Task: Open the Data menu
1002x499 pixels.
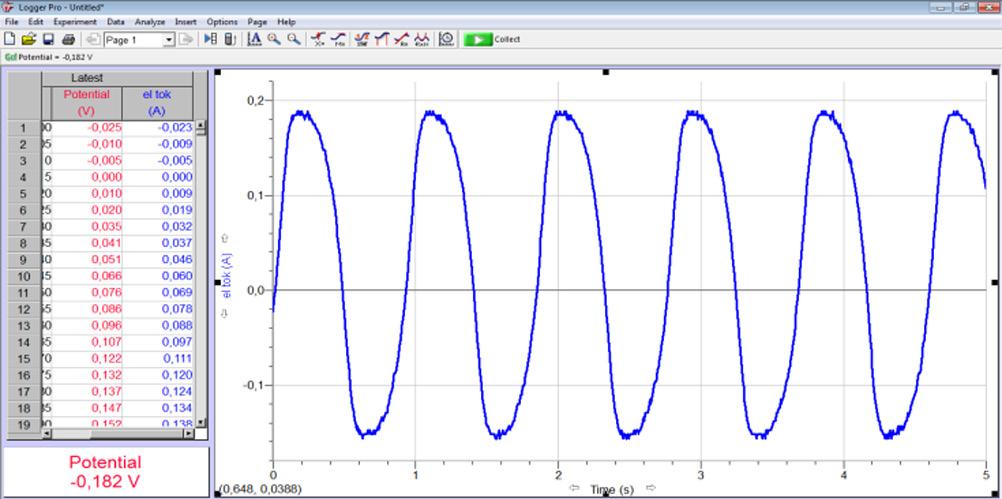Action: tap(116, 21)
